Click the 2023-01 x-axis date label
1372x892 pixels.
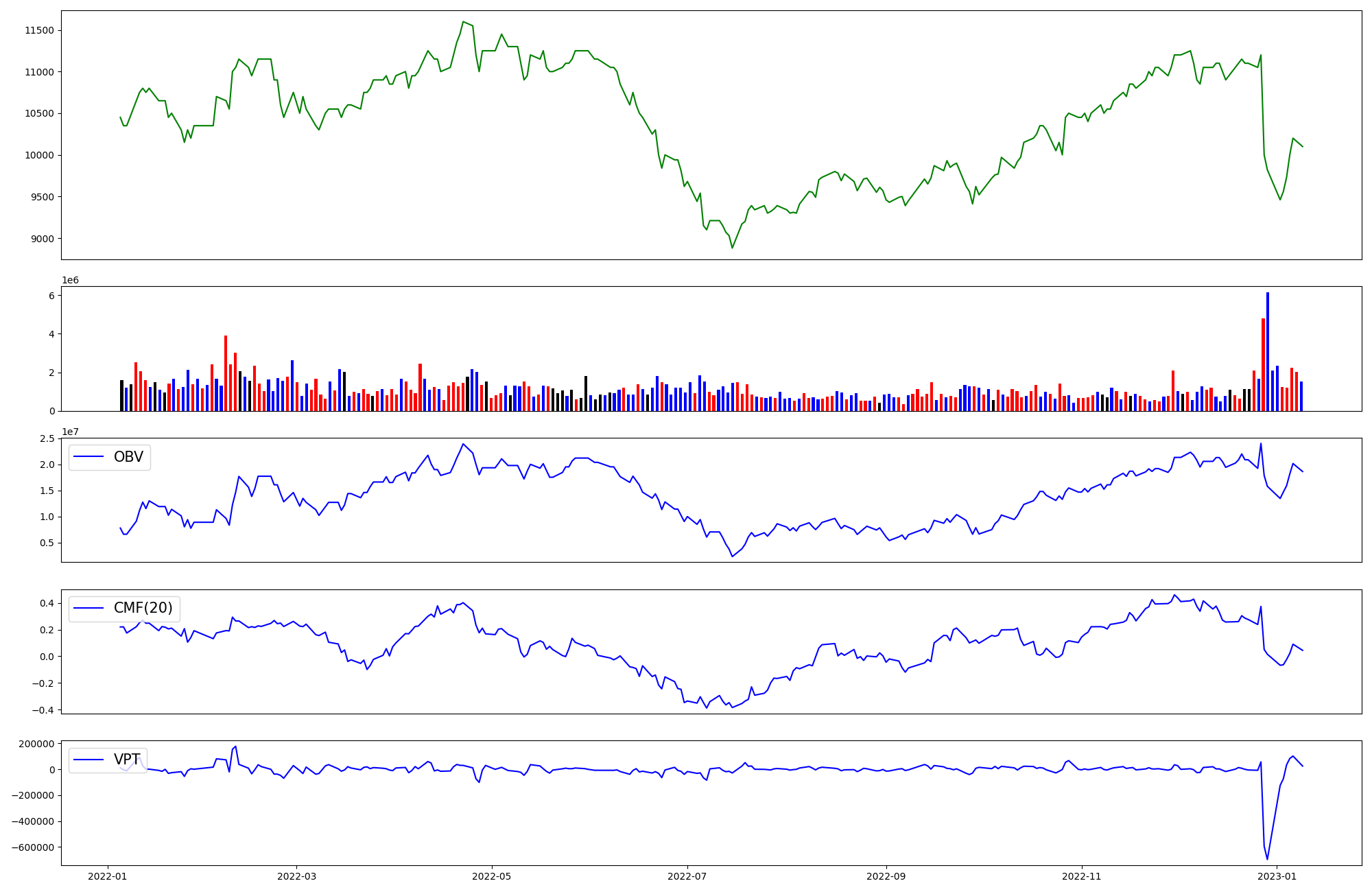[x=1277, y=876]
